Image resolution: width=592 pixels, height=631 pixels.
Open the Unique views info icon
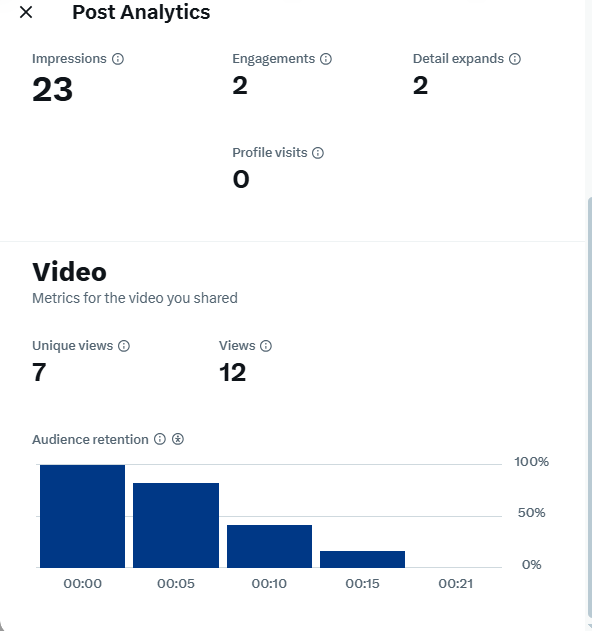(124, 346)
